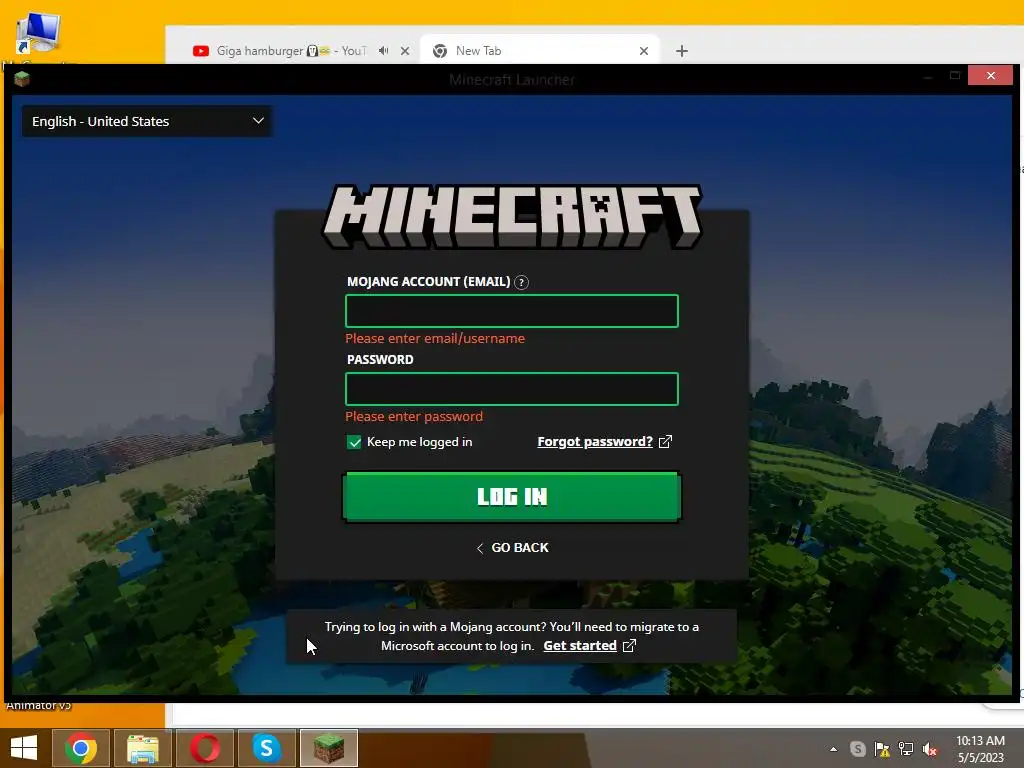Viewport: 1024px width, 768px height.
Task: Uncheck the Keep me logged in checkbox
Action: click(354, 442)
